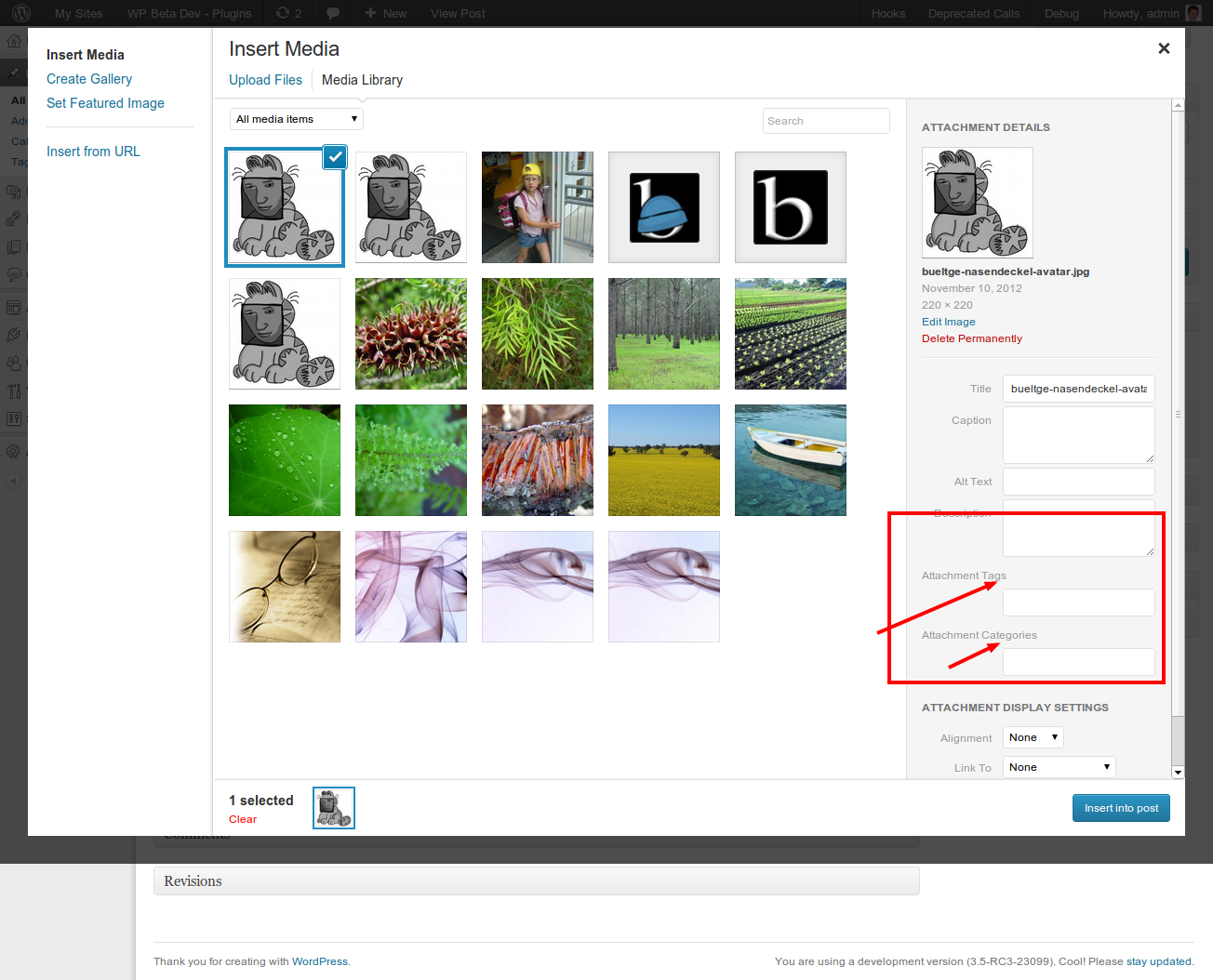The image size is (1213, 980).
Task: Switch to the Media Library tab
Action: [362, 80]
